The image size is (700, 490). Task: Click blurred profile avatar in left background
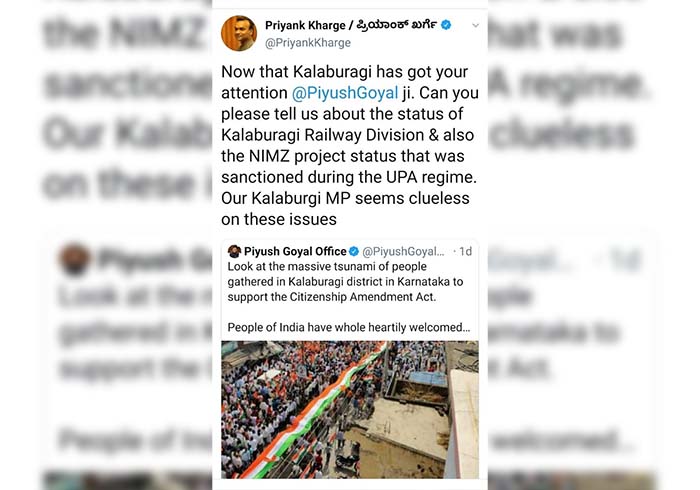[x=75, y=260]
